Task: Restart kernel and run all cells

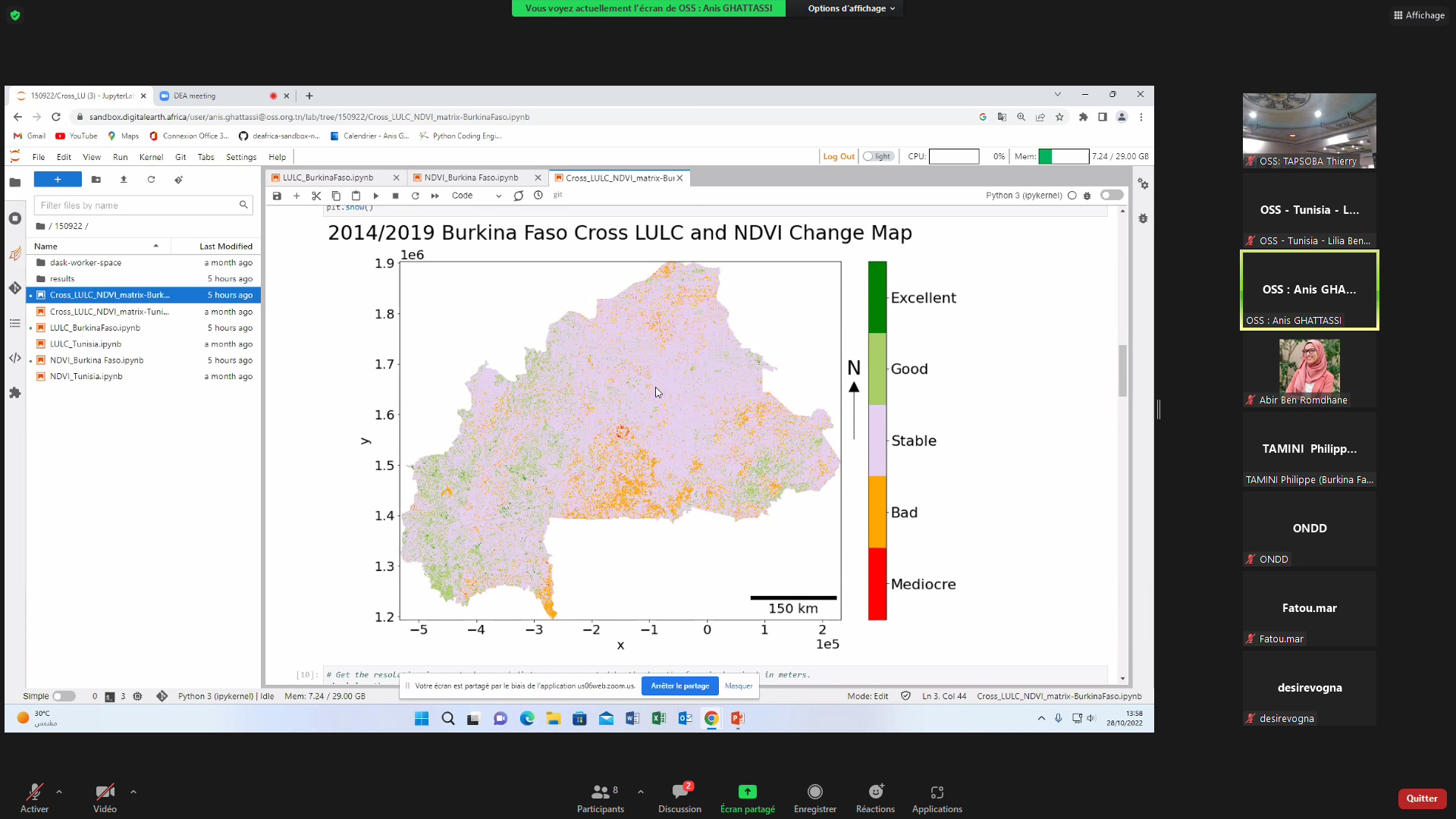Action: (x=435, y=196)
